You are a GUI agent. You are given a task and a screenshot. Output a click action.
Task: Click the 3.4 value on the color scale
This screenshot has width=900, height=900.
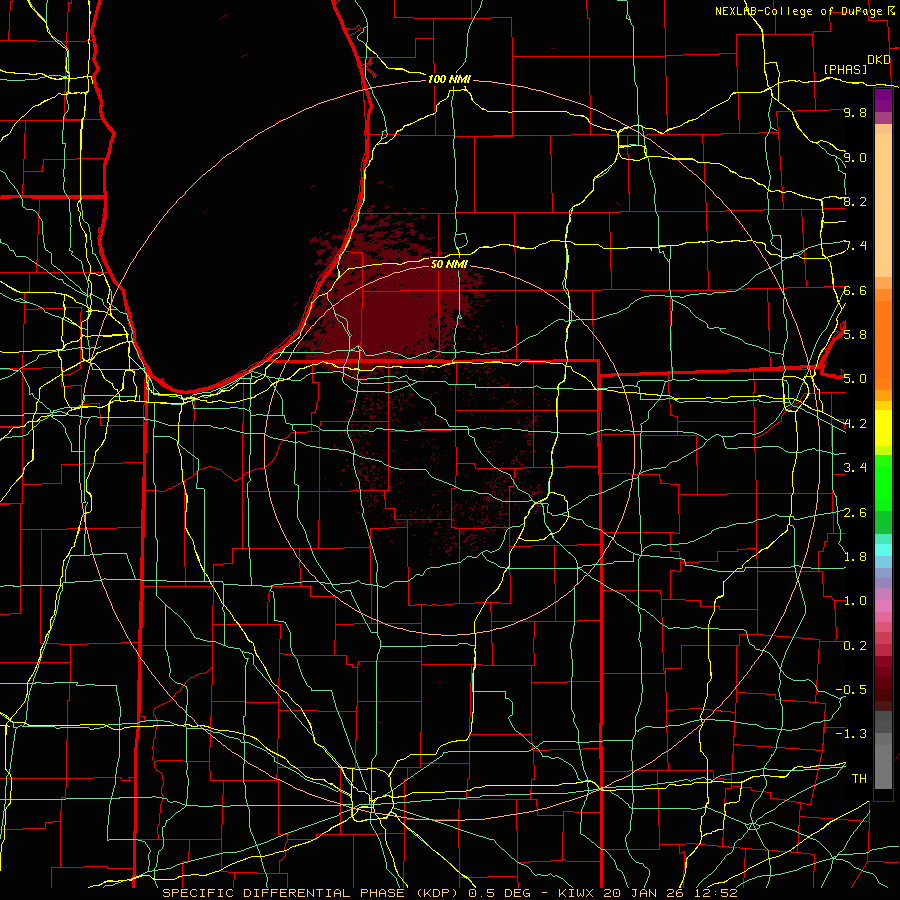click(x=855, y=467)
